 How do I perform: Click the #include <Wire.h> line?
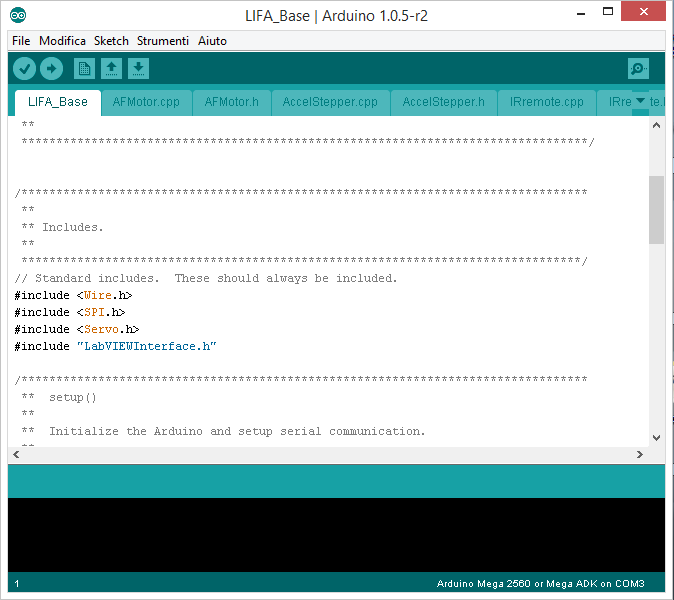pyautogui.click(x=74, y=295)
